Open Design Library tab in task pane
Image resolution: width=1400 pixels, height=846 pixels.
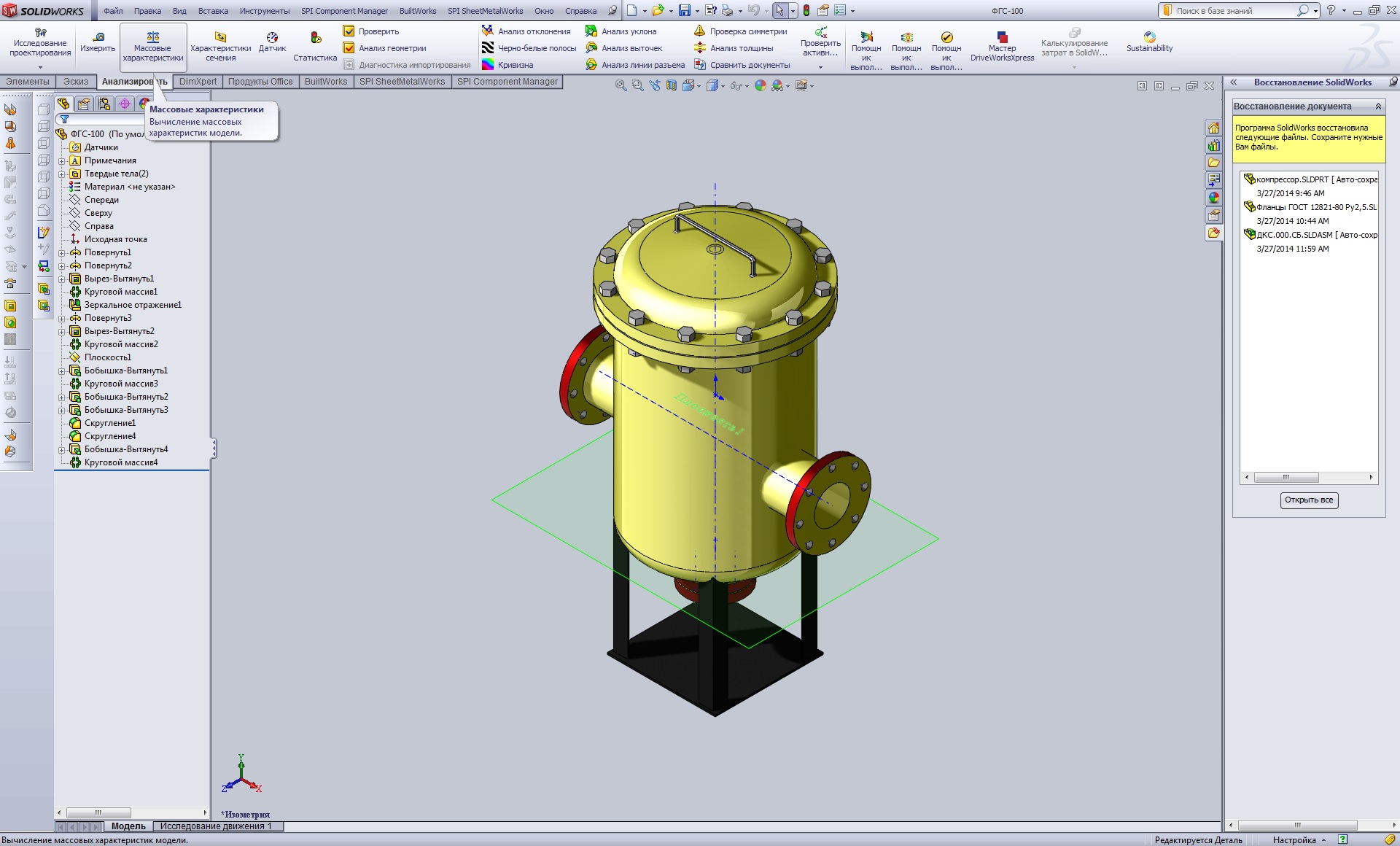click(1213, 145)
